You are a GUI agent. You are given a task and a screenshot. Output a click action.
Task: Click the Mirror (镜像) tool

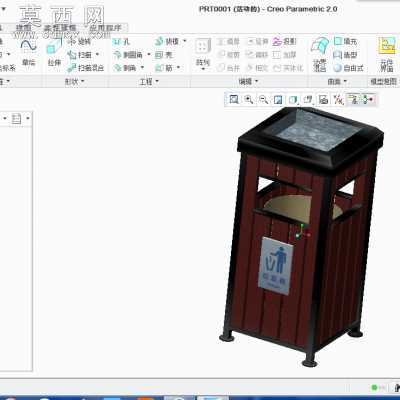pos(229,42)
